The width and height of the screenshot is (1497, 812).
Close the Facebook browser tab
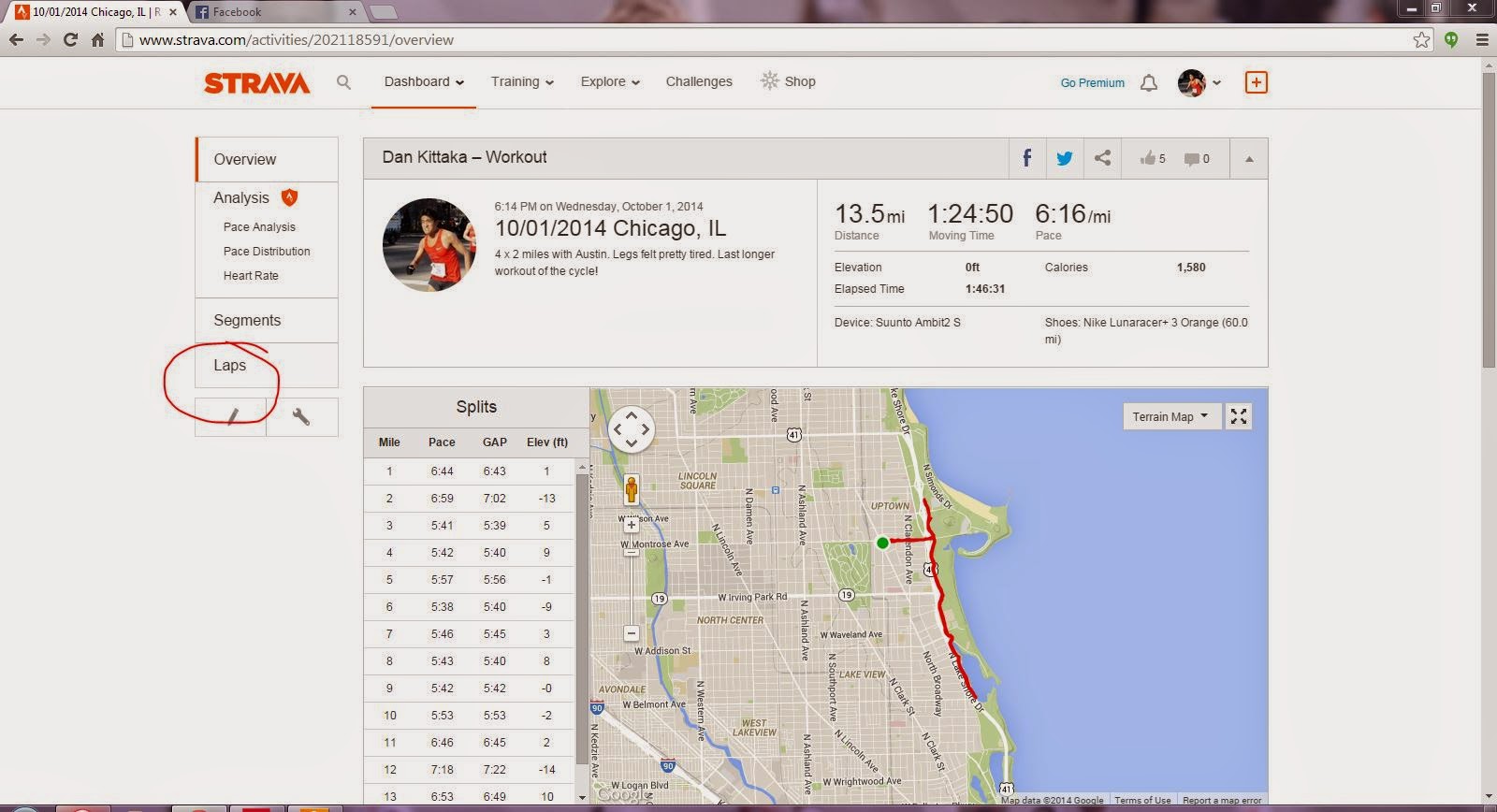[353, 12]
